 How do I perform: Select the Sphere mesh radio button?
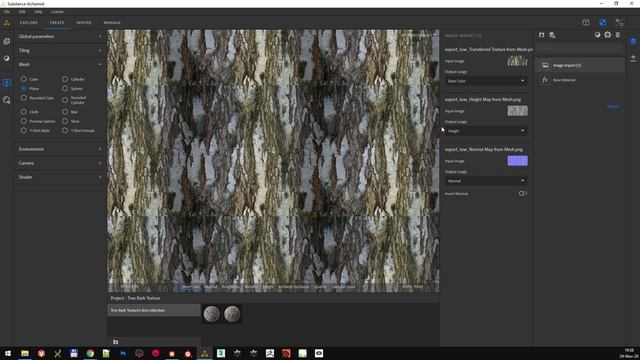(x=65, y=88)
